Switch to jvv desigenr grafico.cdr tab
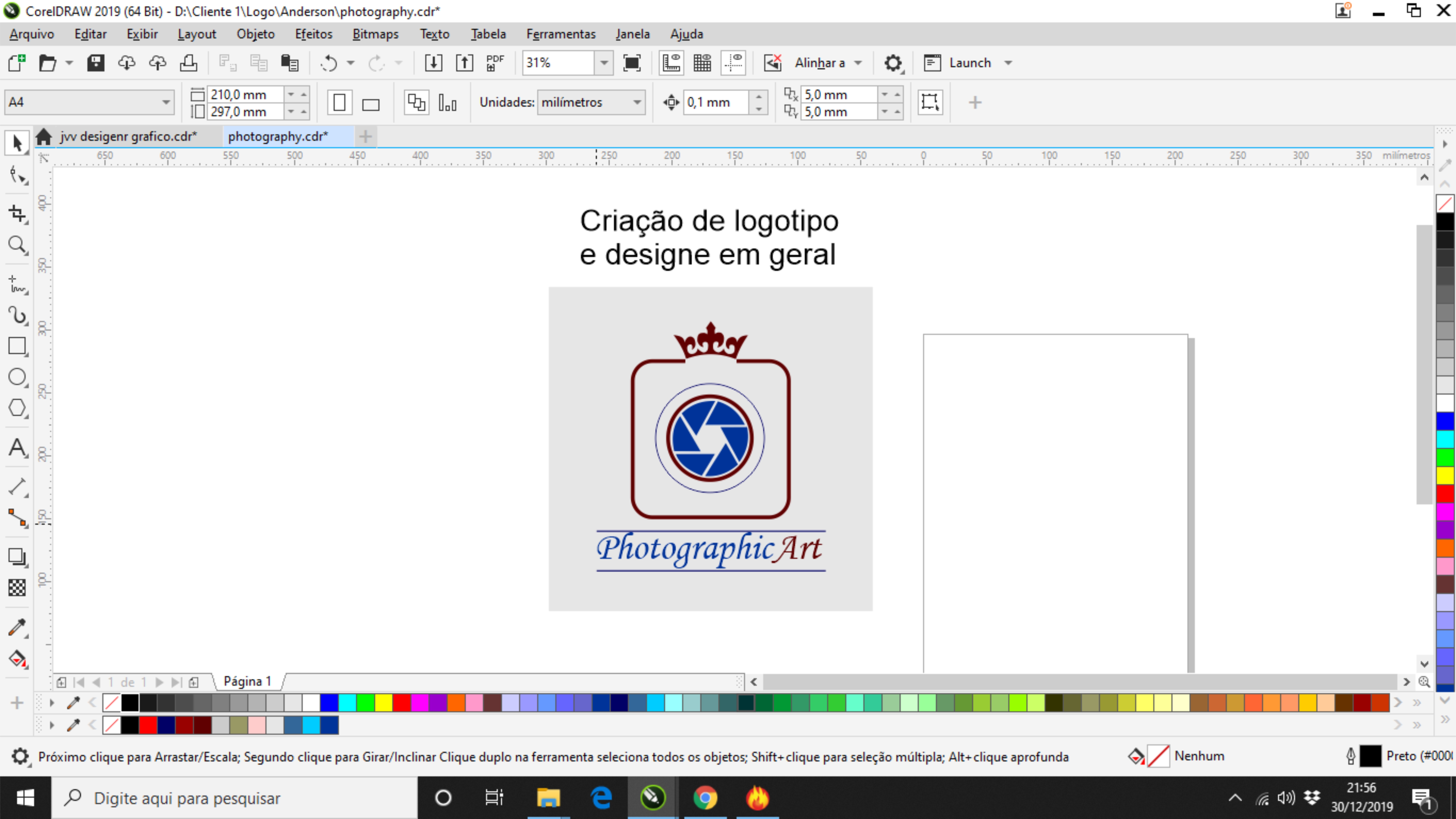This screenshot has width=1456, height=819. [128, 136]
